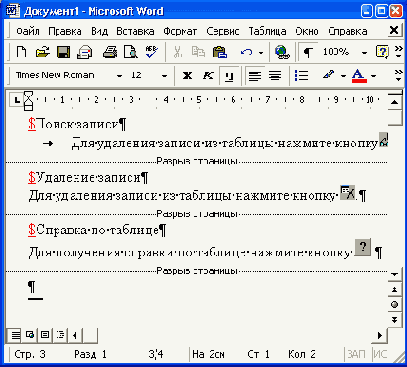Toggle ЗАП macro recording indicator
407x367 pixels.
[x=356, y=354]
